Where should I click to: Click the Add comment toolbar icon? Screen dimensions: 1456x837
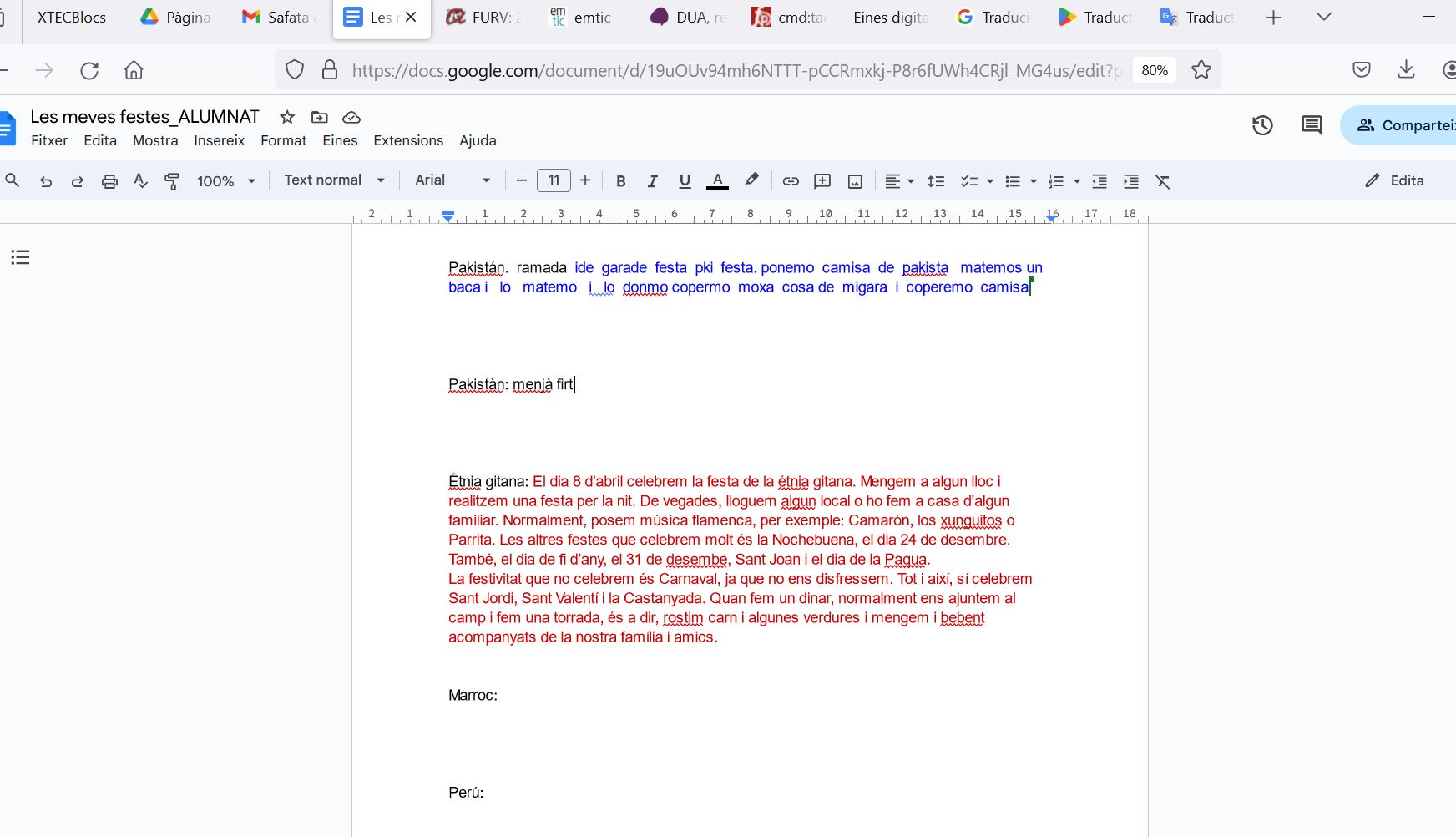click(822, 181)
